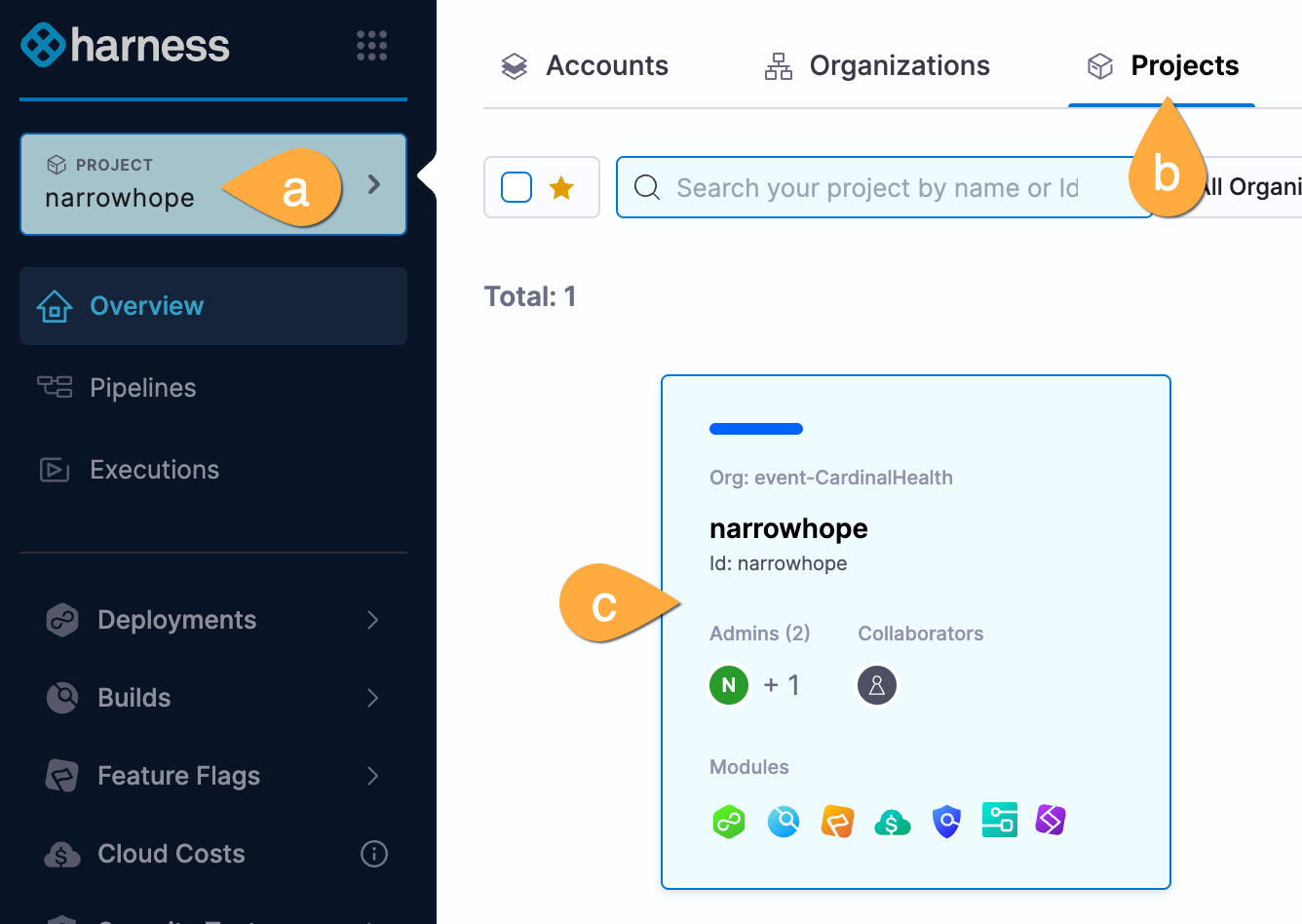Click the orange Feature Flags icon on card
Viewport: 1302px width, 924px height.
pos(838,822)
